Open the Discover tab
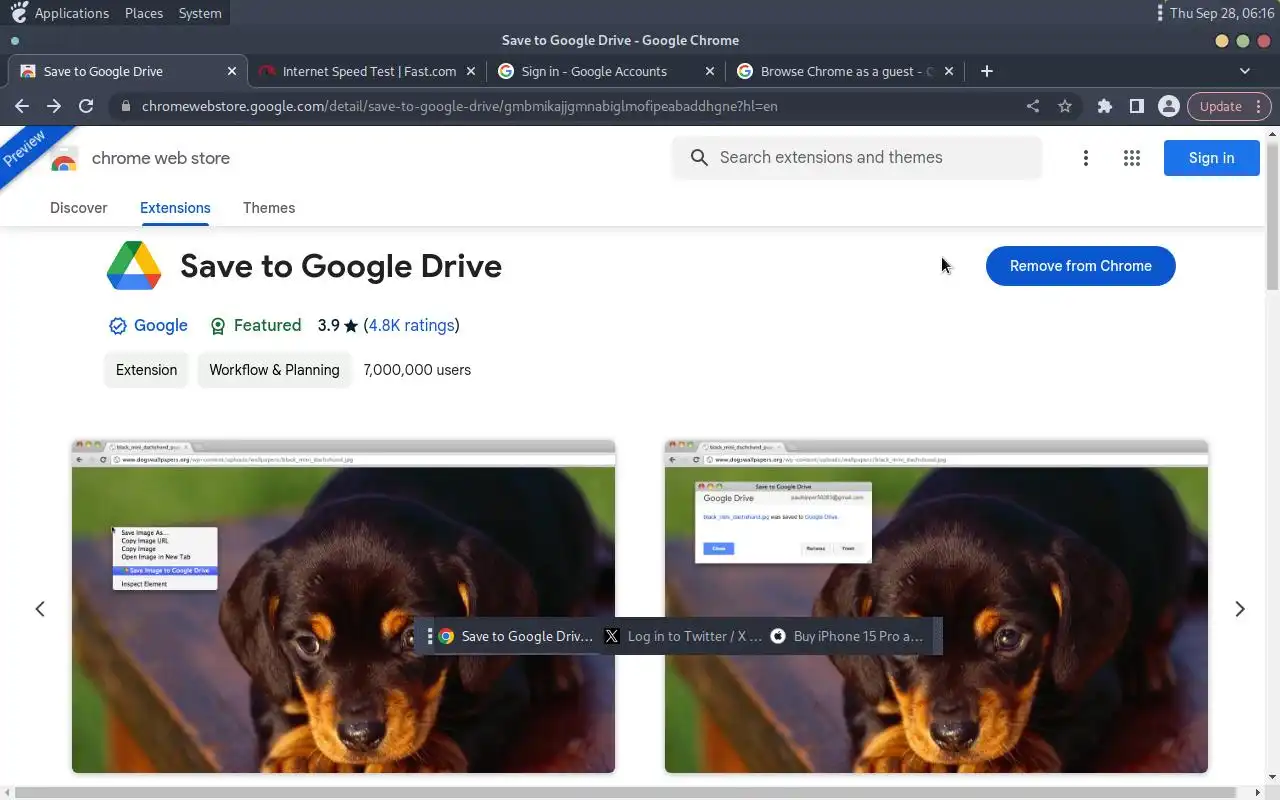The width and height of the screenshot is (1280, 800). point(79,208)
